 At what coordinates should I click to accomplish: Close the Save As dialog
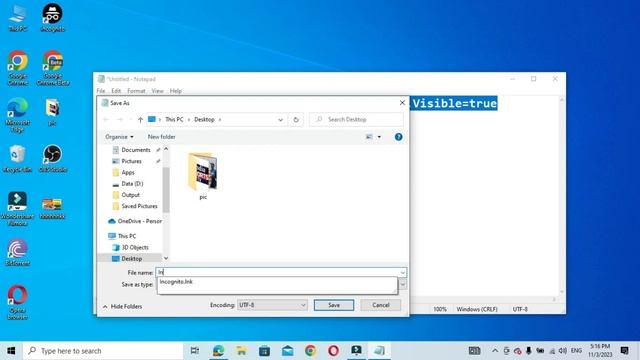pos(402,102)
